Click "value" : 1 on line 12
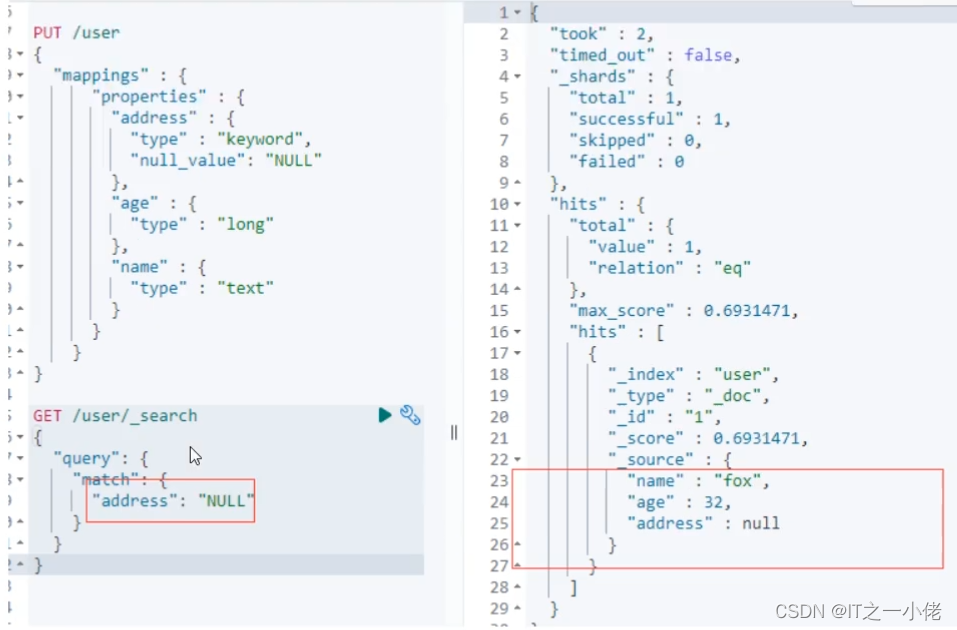 (x=645, y=247)
